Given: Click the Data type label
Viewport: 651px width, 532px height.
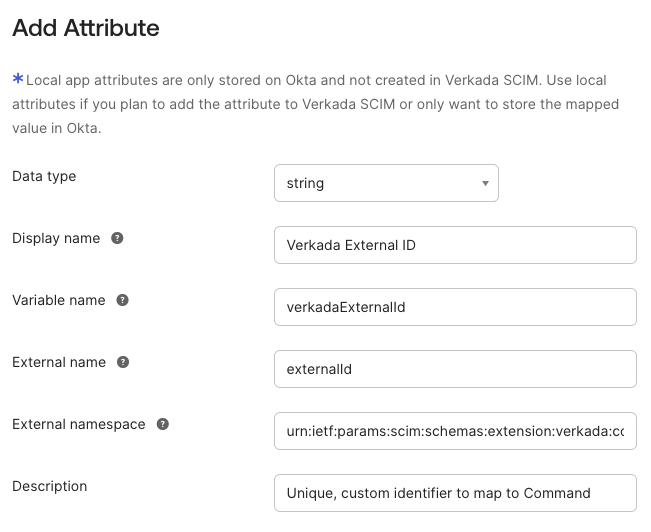Looking at the screenshot, I should click(x=44, y=176).
